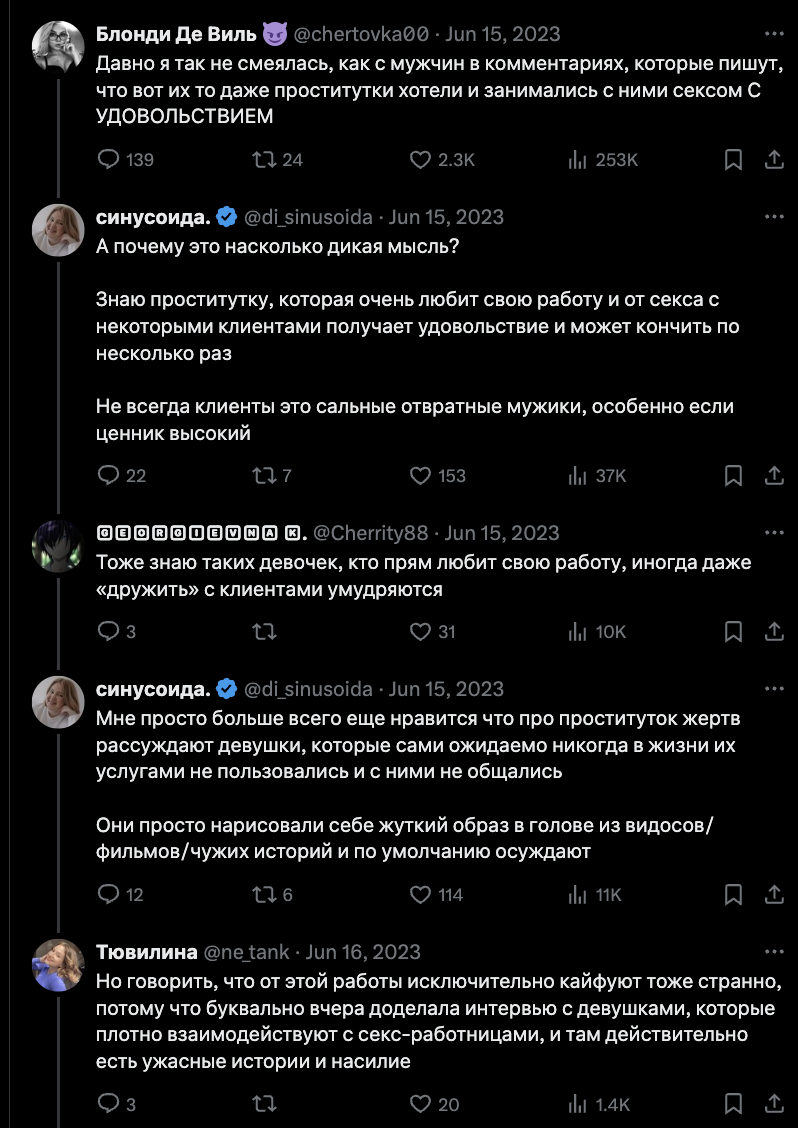Screen dimensions: 798x1128
Task: Share @Cherrity88's reply tweet
Action: tap(773, 632)
